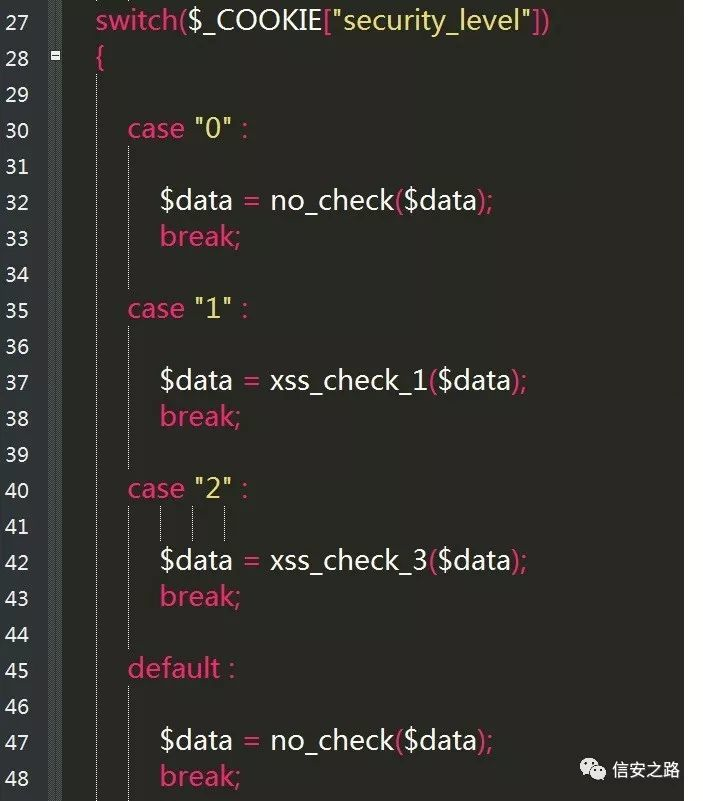Image resolution: width=703 pixels, height=801 pixels.
Task: Click line number 27 in gutter
Action: click(17, 22)
